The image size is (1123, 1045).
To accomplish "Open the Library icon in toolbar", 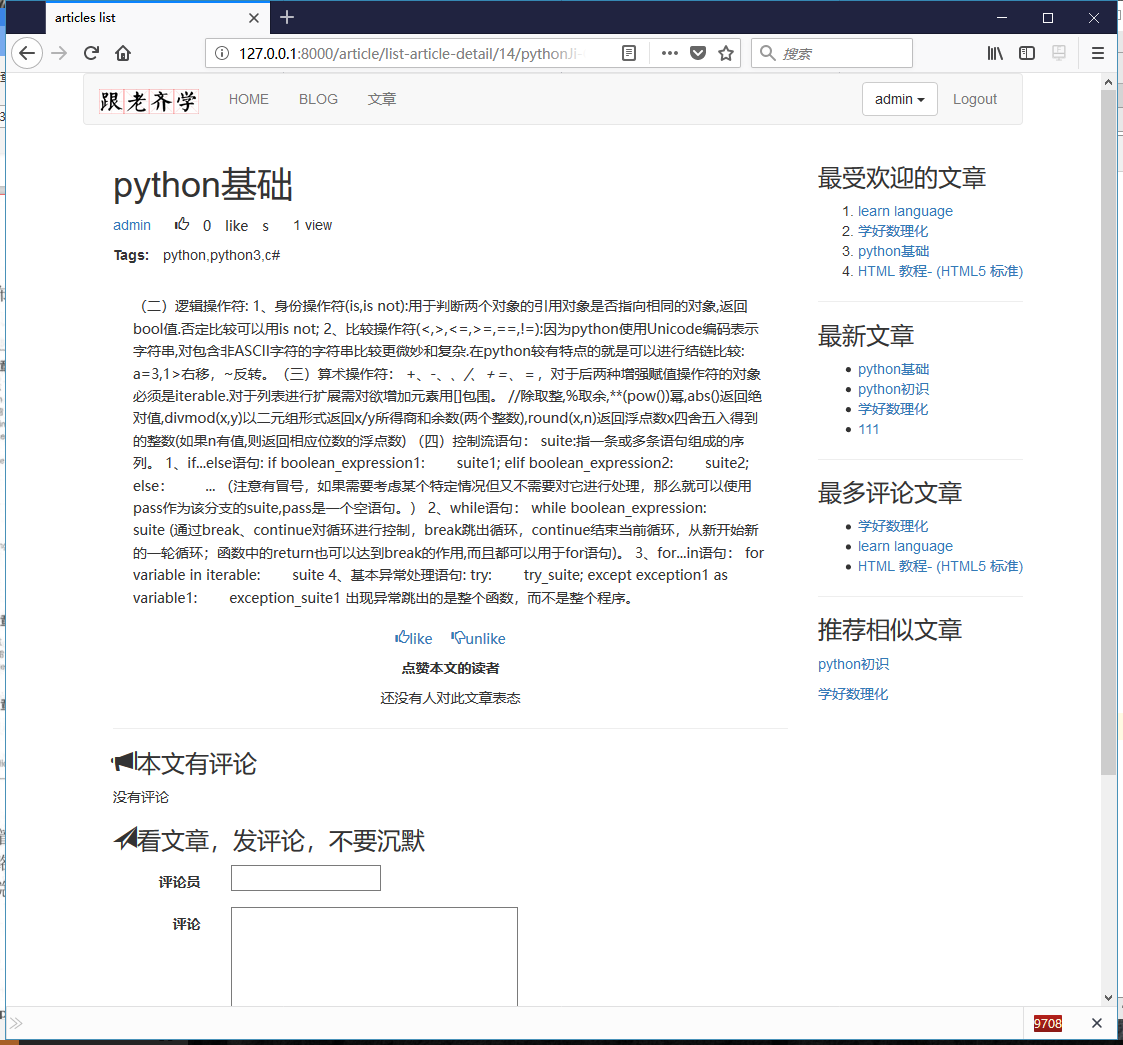I will click(x=995, y=53).
